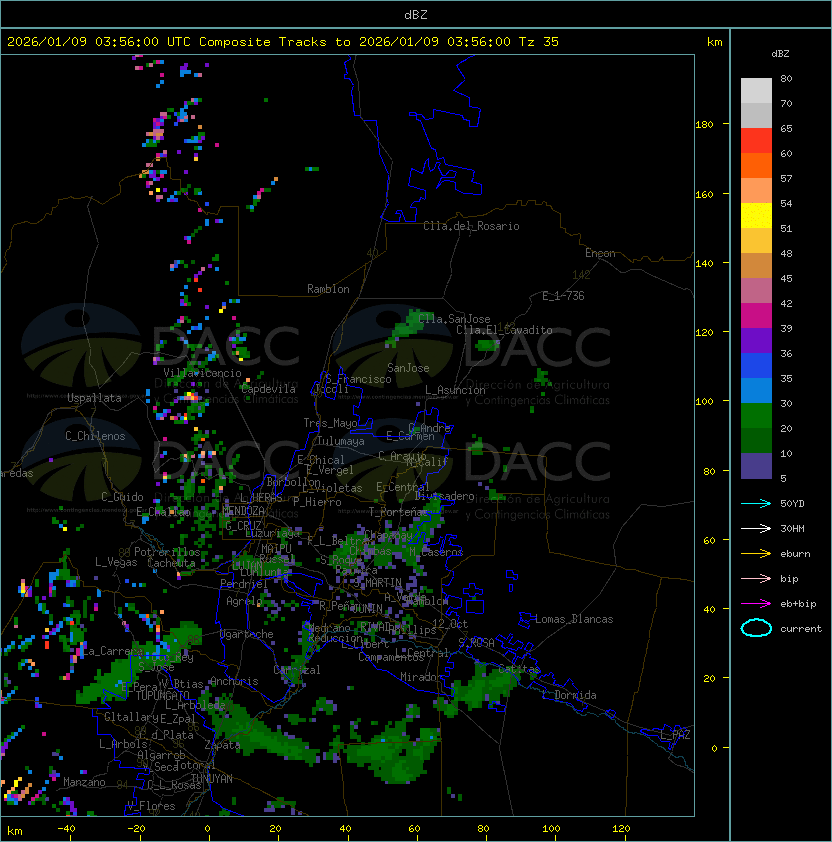Viewport: 832px width, 842px height.
Task: Click the 'Clla.del_Rosario' map label
Action: [471, 226]
